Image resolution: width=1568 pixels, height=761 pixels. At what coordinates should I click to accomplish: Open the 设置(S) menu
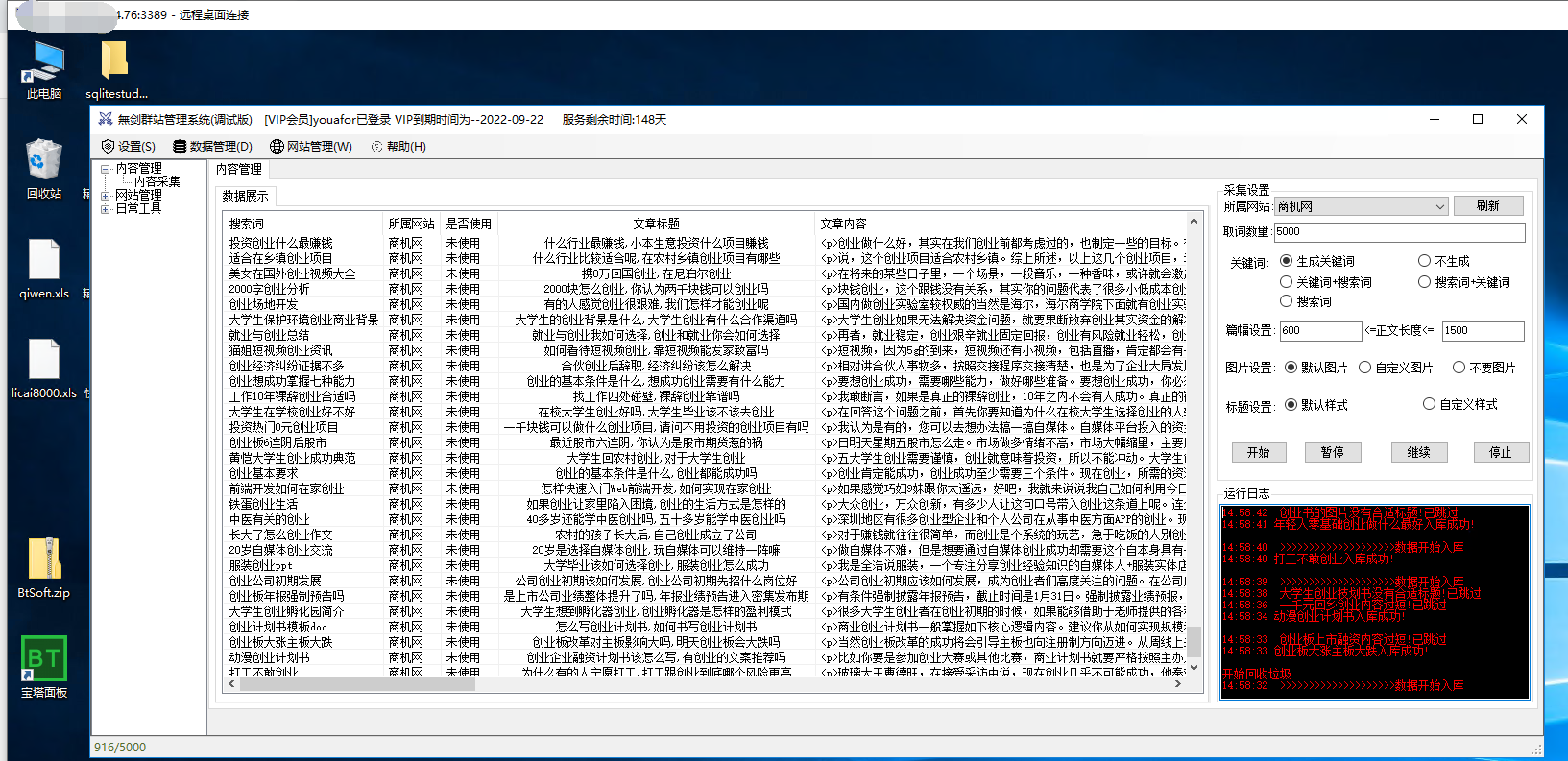coord(129,146)
